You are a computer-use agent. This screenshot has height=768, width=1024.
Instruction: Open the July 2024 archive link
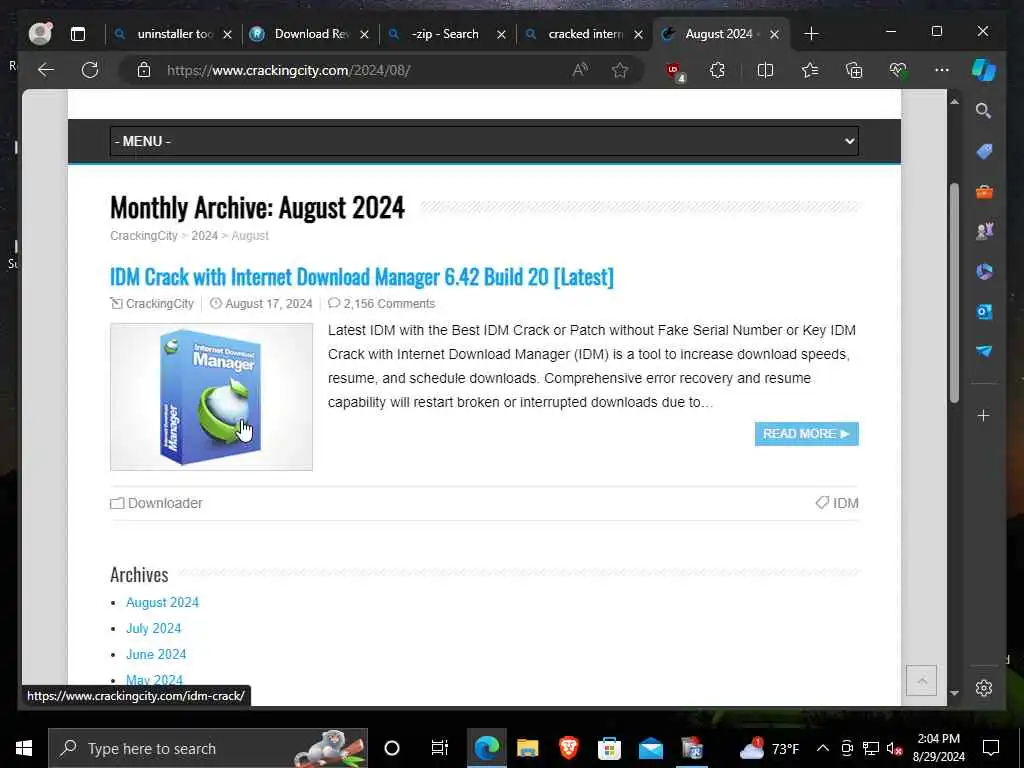pos(153,628)
